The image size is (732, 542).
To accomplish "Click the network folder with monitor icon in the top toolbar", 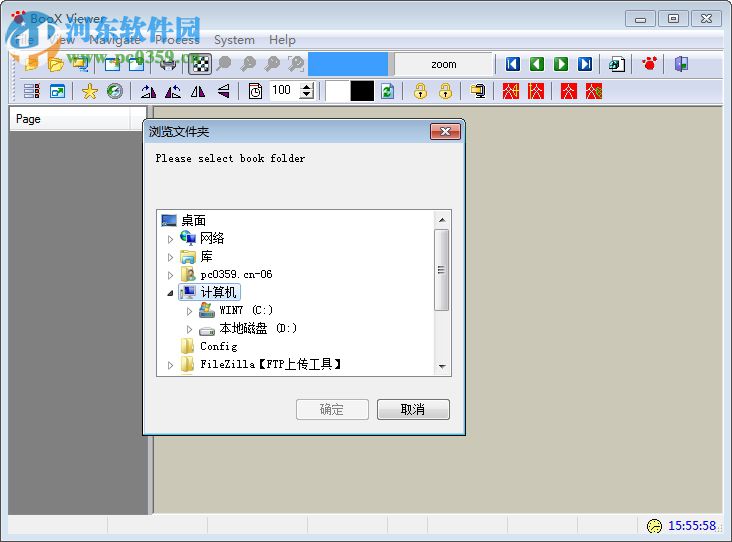I will tap(80, 64).
